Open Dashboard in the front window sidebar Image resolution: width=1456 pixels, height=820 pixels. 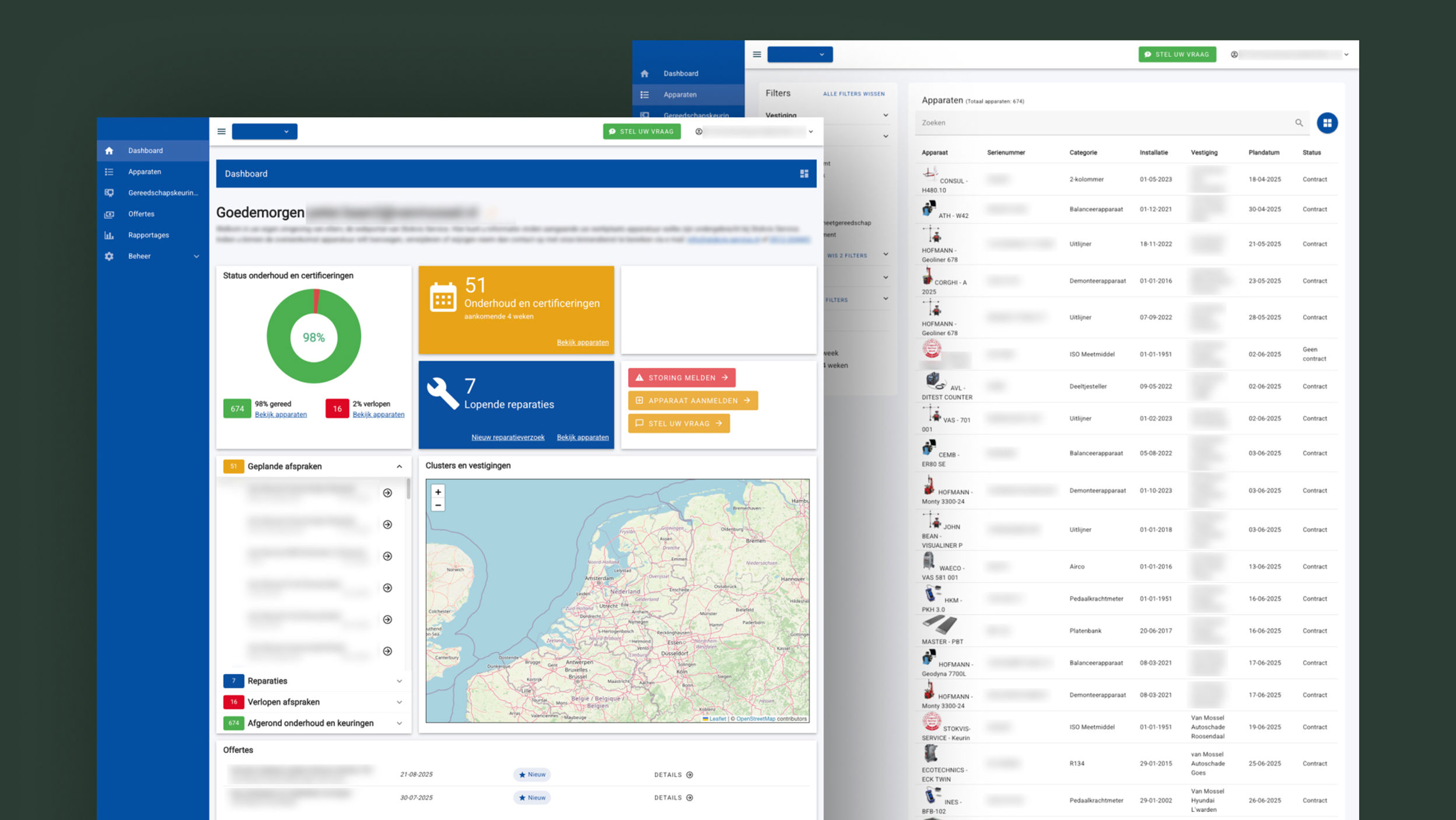[x=153, y=151]
